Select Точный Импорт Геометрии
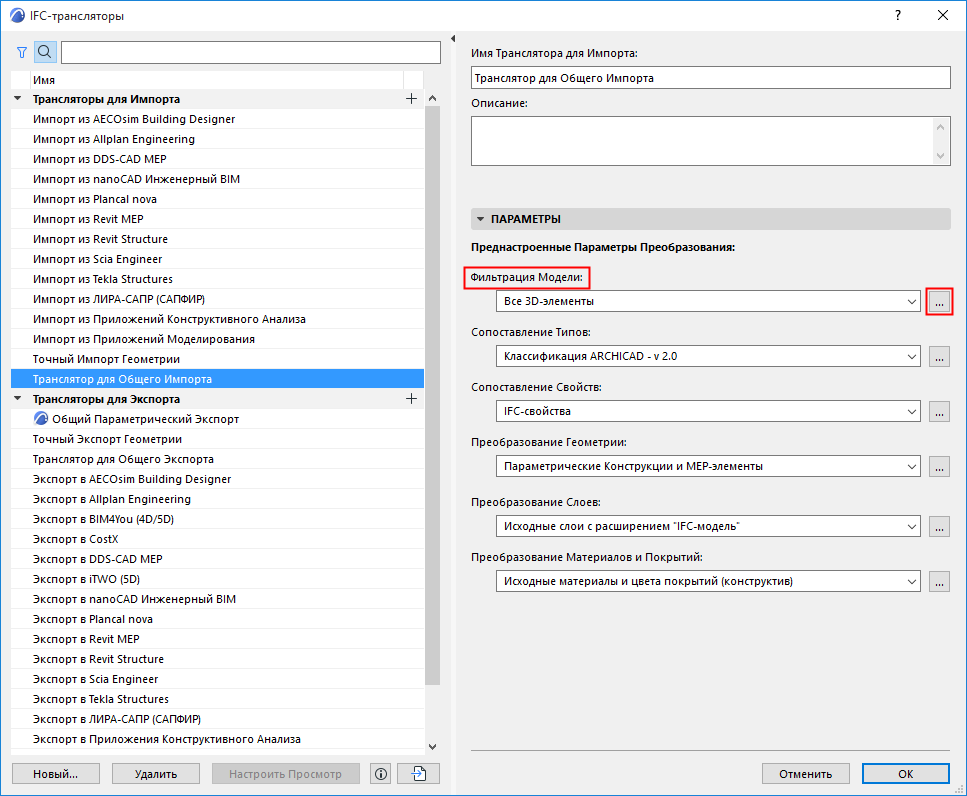The image size is (967, 796). [x=217, y=359]
